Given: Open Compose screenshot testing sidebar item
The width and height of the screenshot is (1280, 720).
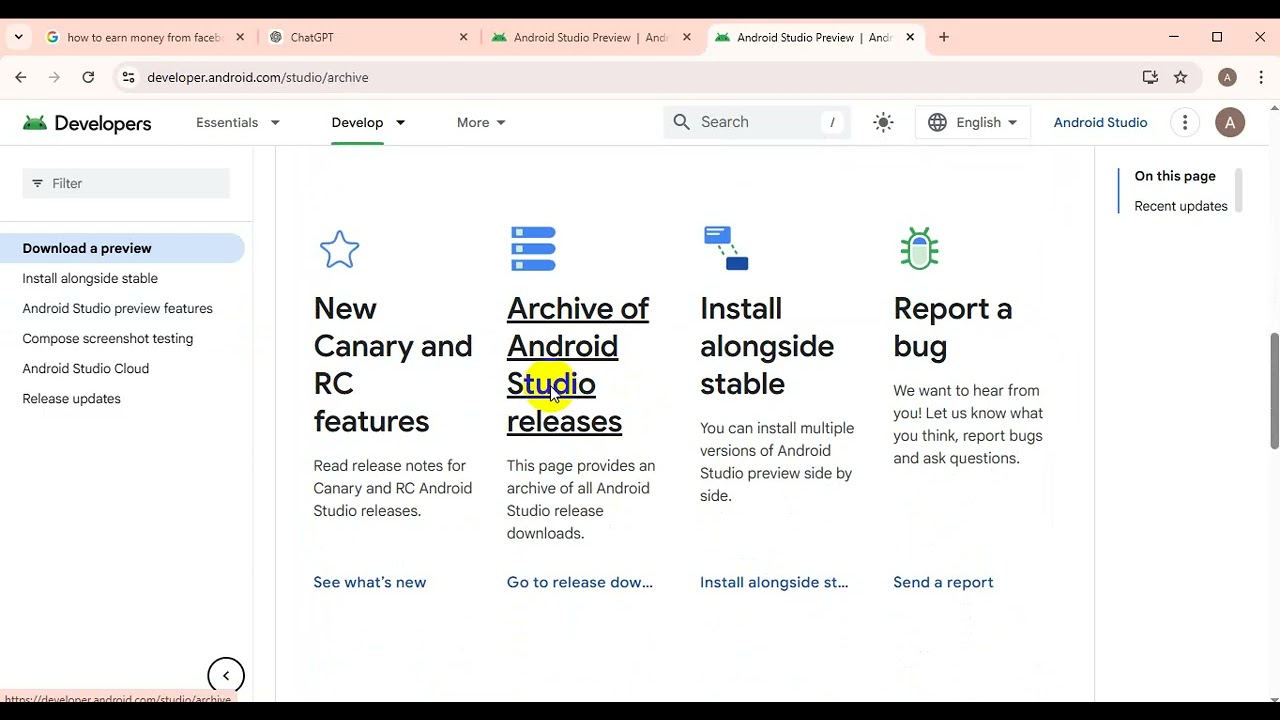Looking at the screenshot, I should [x=108, y=338].
